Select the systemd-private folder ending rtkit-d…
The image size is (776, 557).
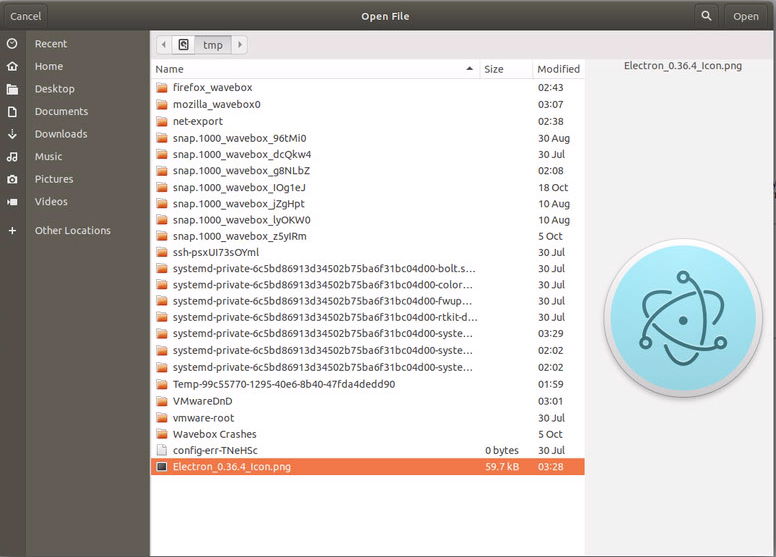pos(367,317)
